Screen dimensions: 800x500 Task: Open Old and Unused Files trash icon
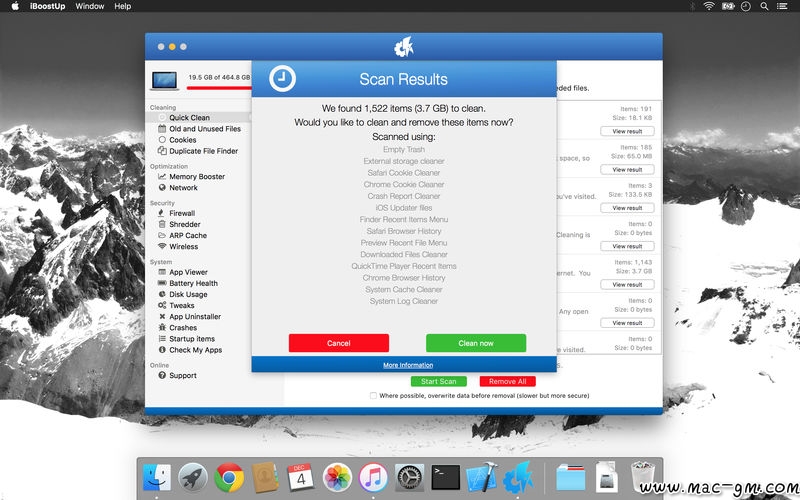click(x=162, y=129)
